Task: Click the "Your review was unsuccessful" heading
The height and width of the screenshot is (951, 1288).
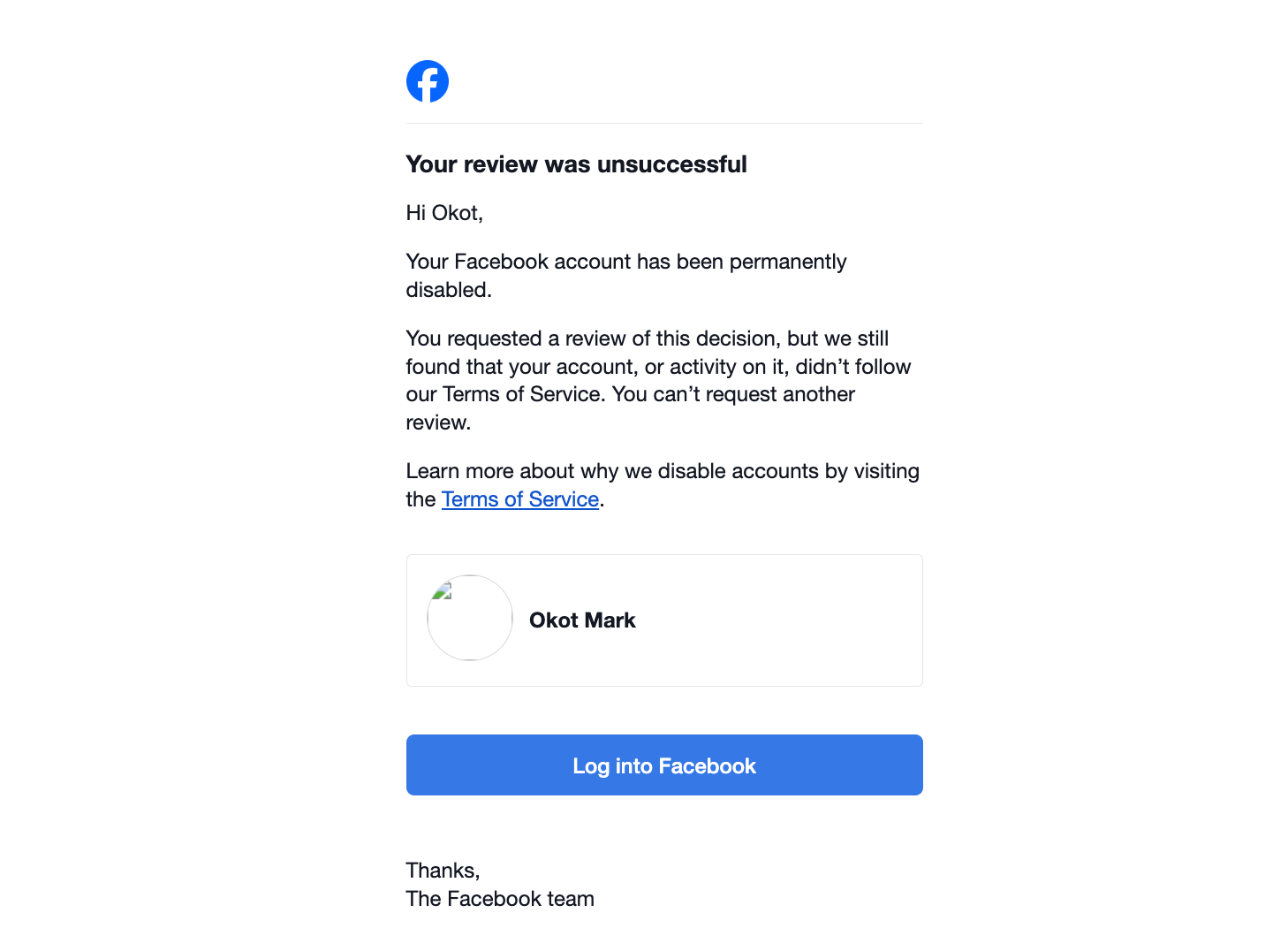Action: tap(576, 164)
